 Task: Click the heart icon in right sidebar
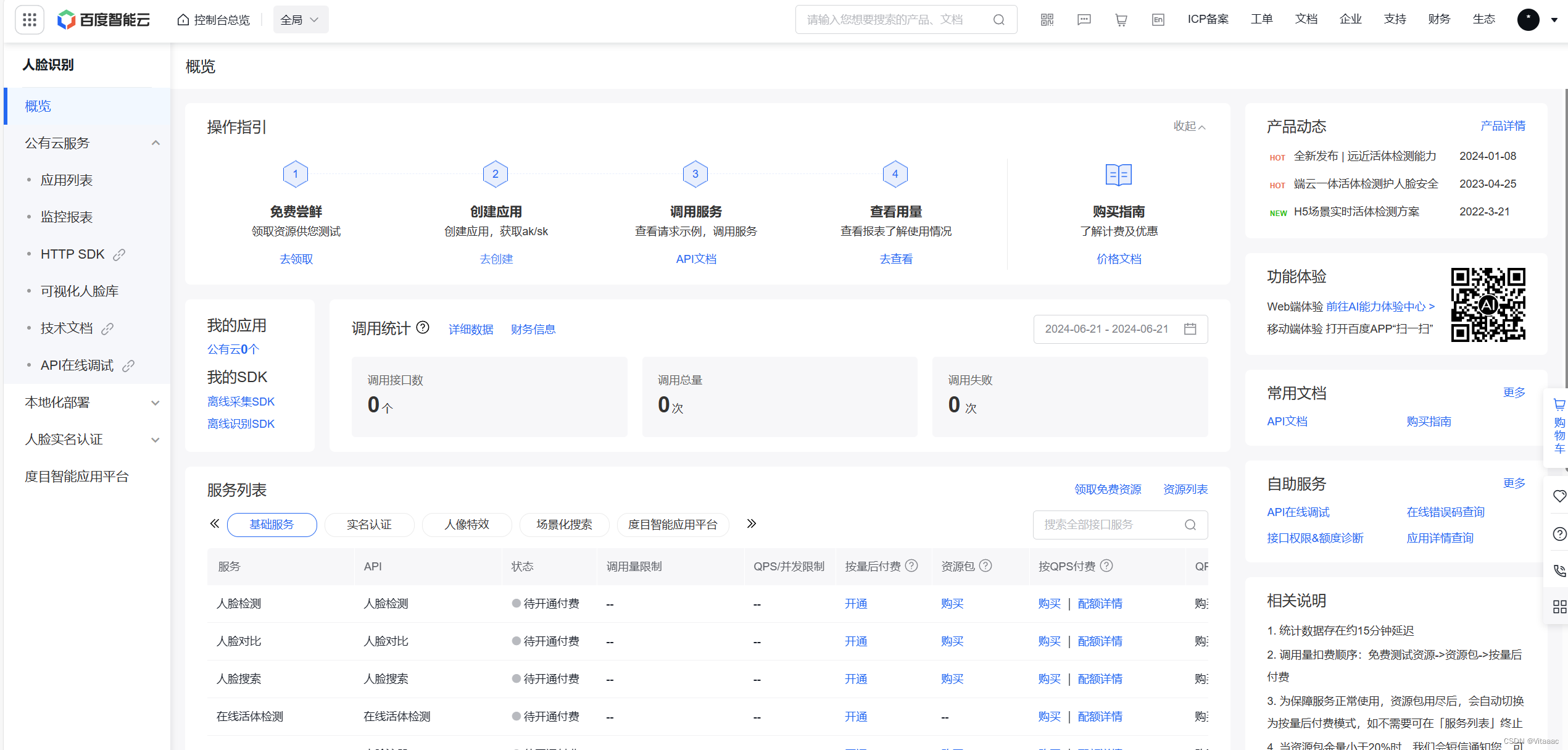pyautogui.click(x=1559, y=496)
